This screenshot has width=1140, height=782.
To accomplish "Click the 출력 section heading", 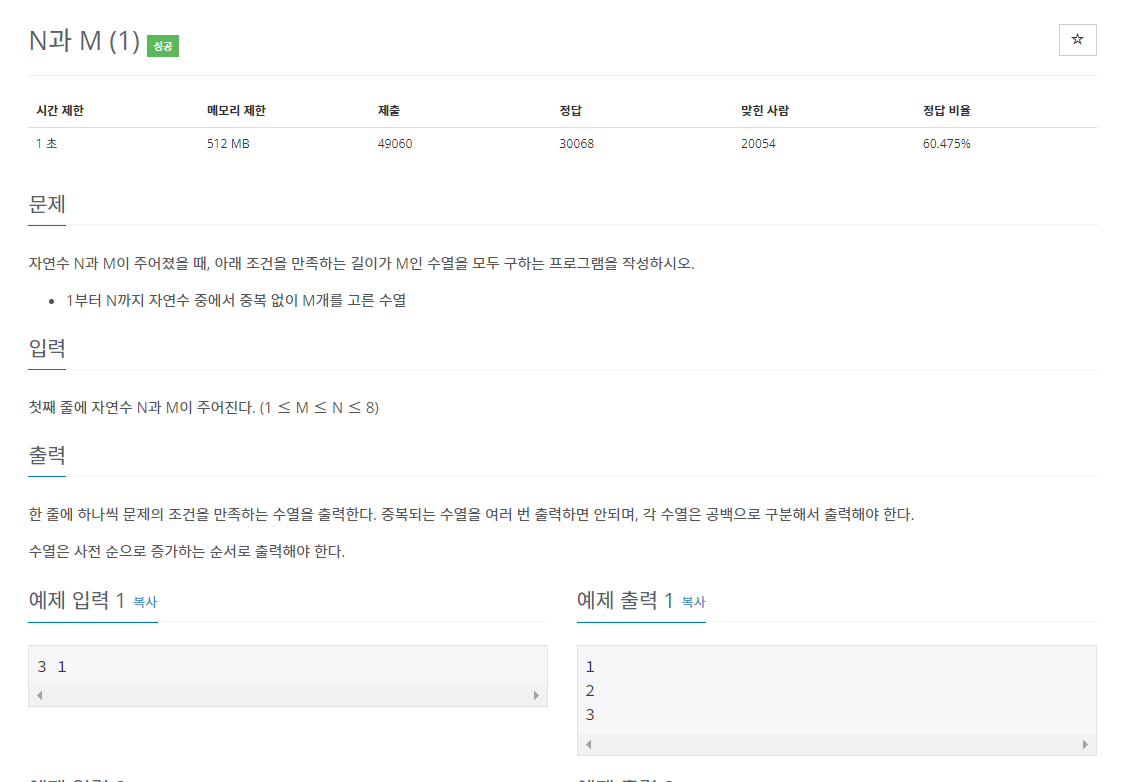I will coord(47,455).
